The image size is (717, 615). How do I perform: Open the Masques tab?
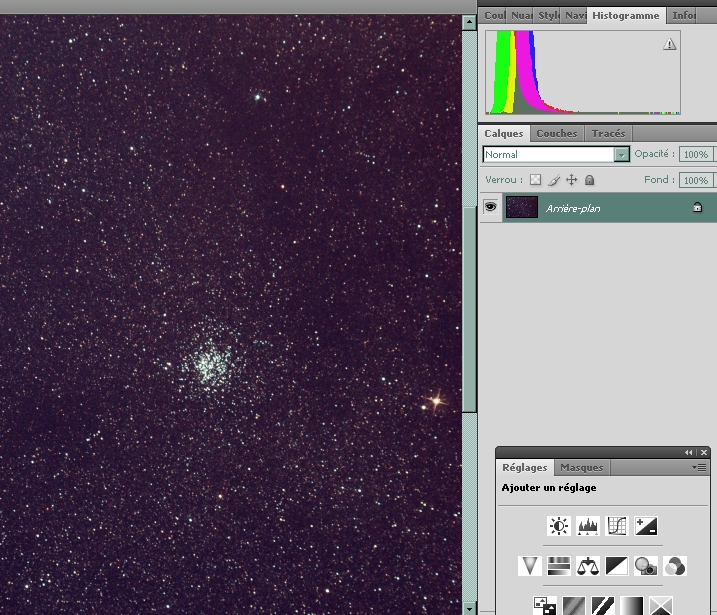coord(582,467)
